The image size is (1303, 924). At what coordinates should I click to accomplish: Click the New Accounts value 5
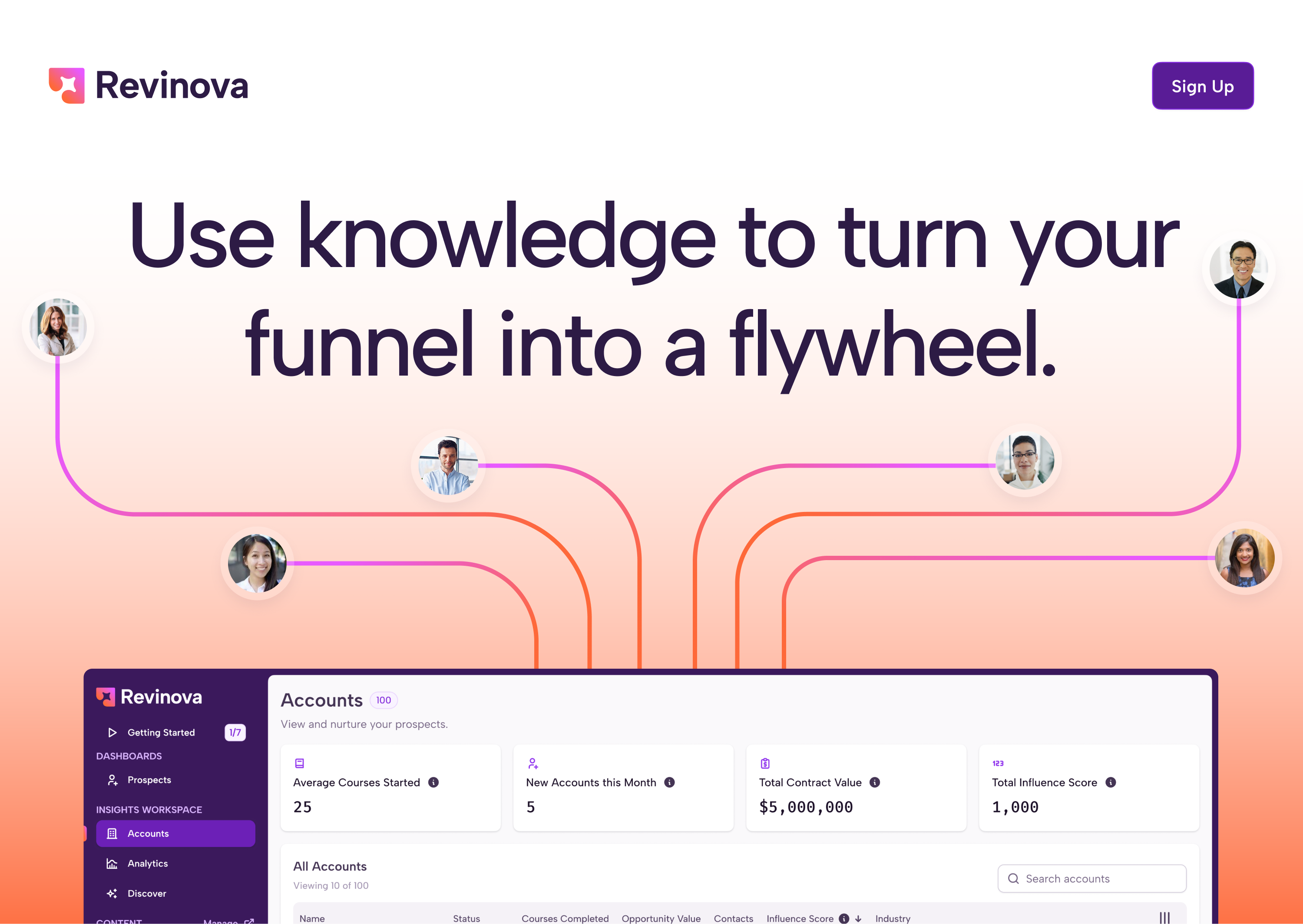pos(531,807)
